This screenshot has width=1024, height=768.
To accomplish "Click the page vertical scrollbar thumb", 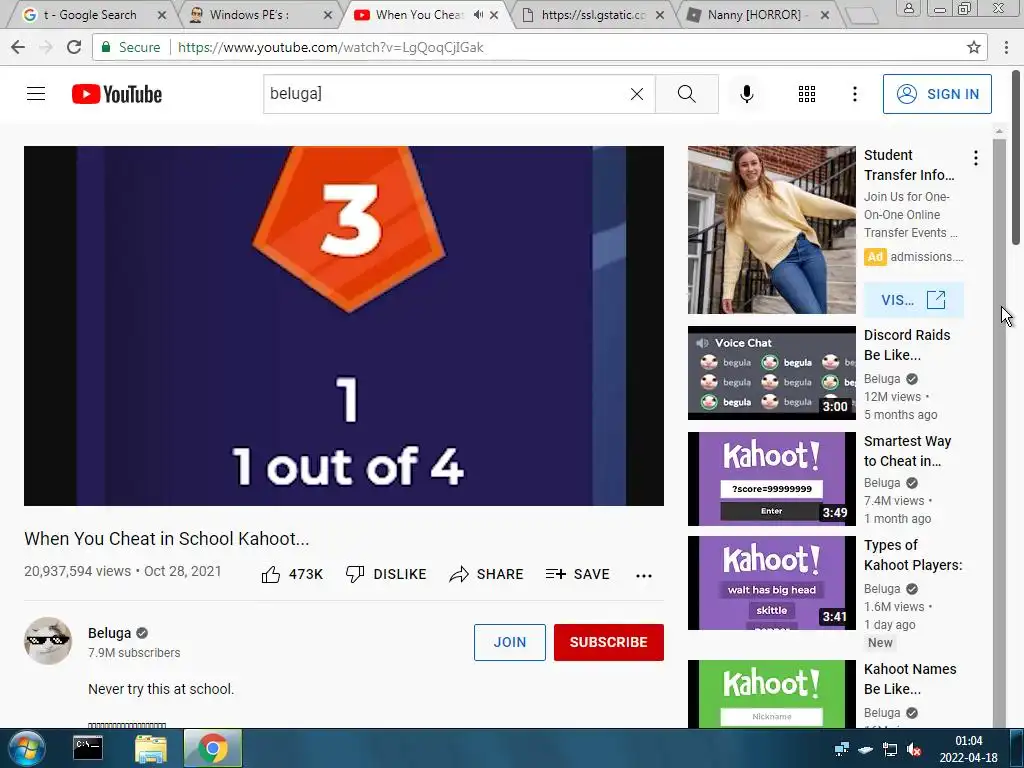I will pyautogui.click(x=1016, y=157).
